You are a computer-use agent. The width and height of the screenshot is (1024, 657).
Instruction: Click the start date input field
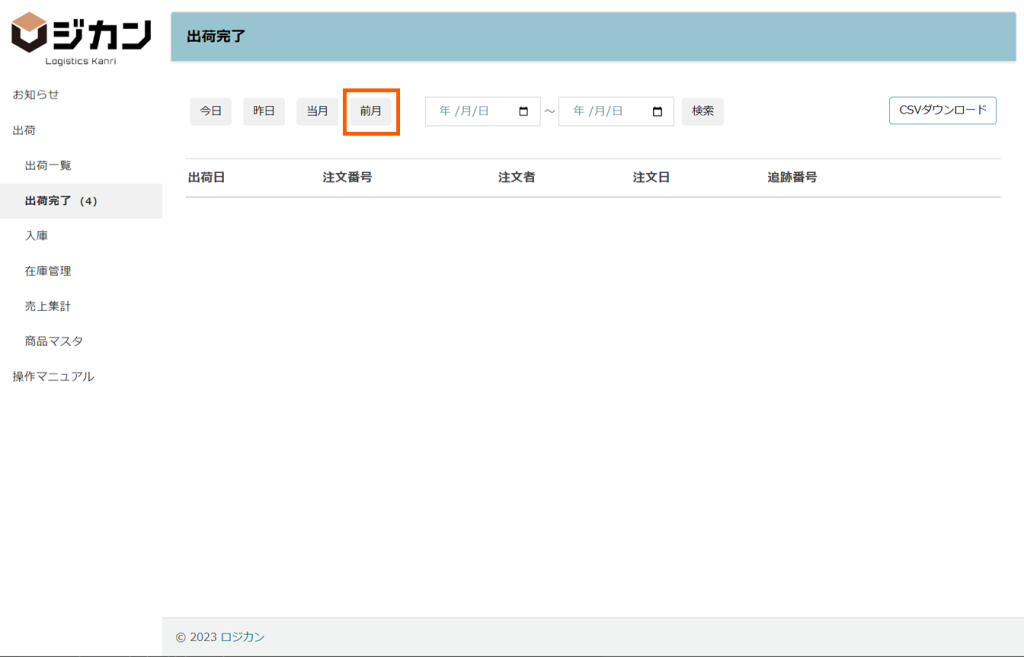470,112
